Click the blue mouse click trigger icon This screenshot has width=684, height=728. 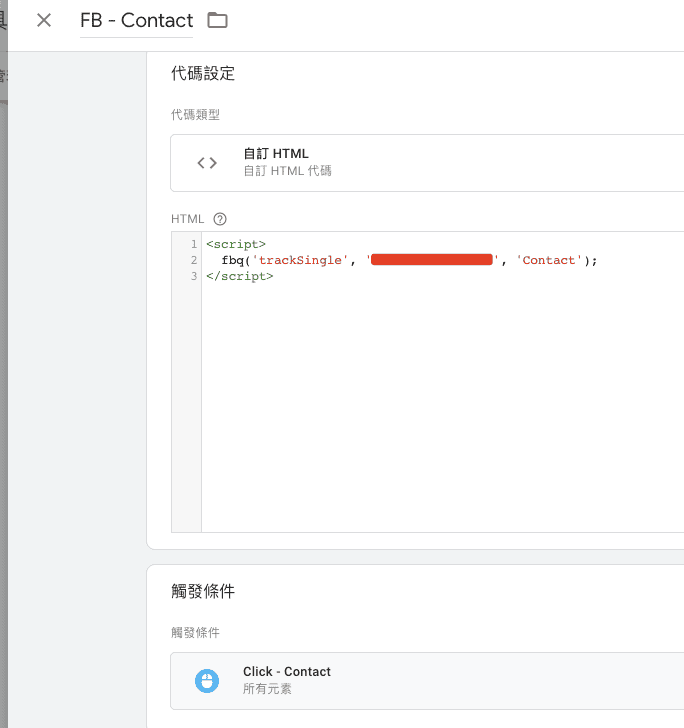click(207, 680)
